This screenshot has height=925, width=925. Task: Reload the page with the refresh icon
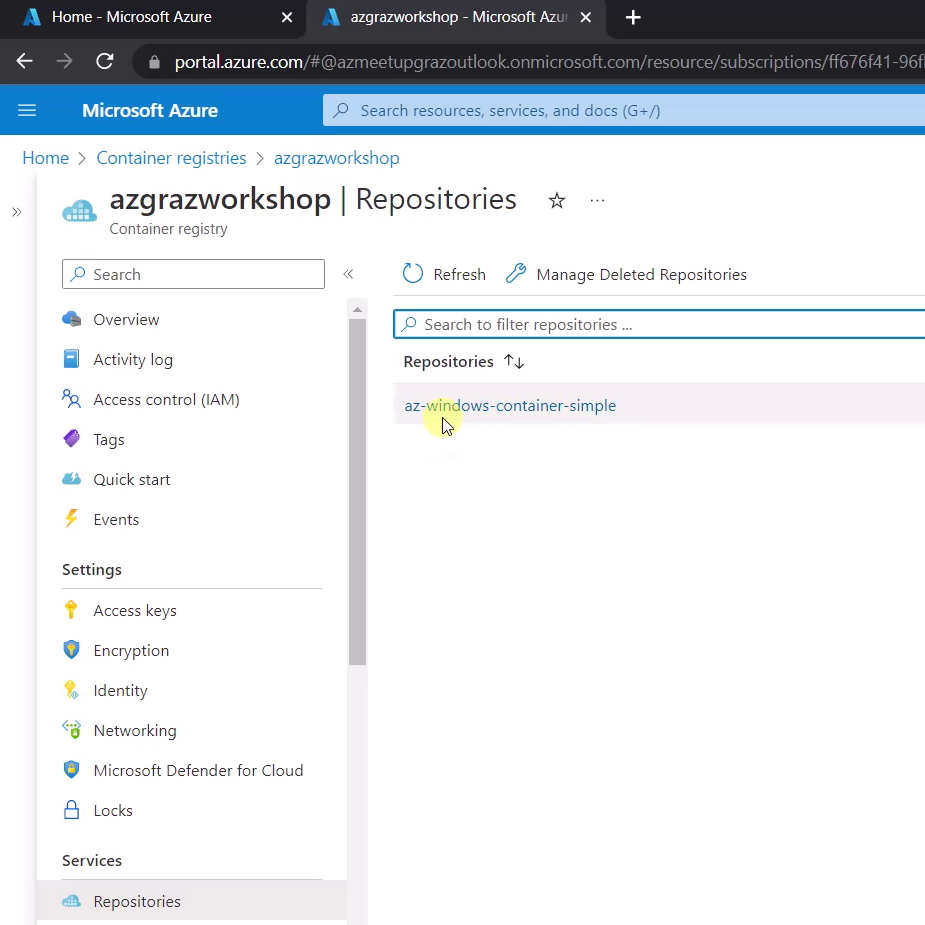[104, 61]
